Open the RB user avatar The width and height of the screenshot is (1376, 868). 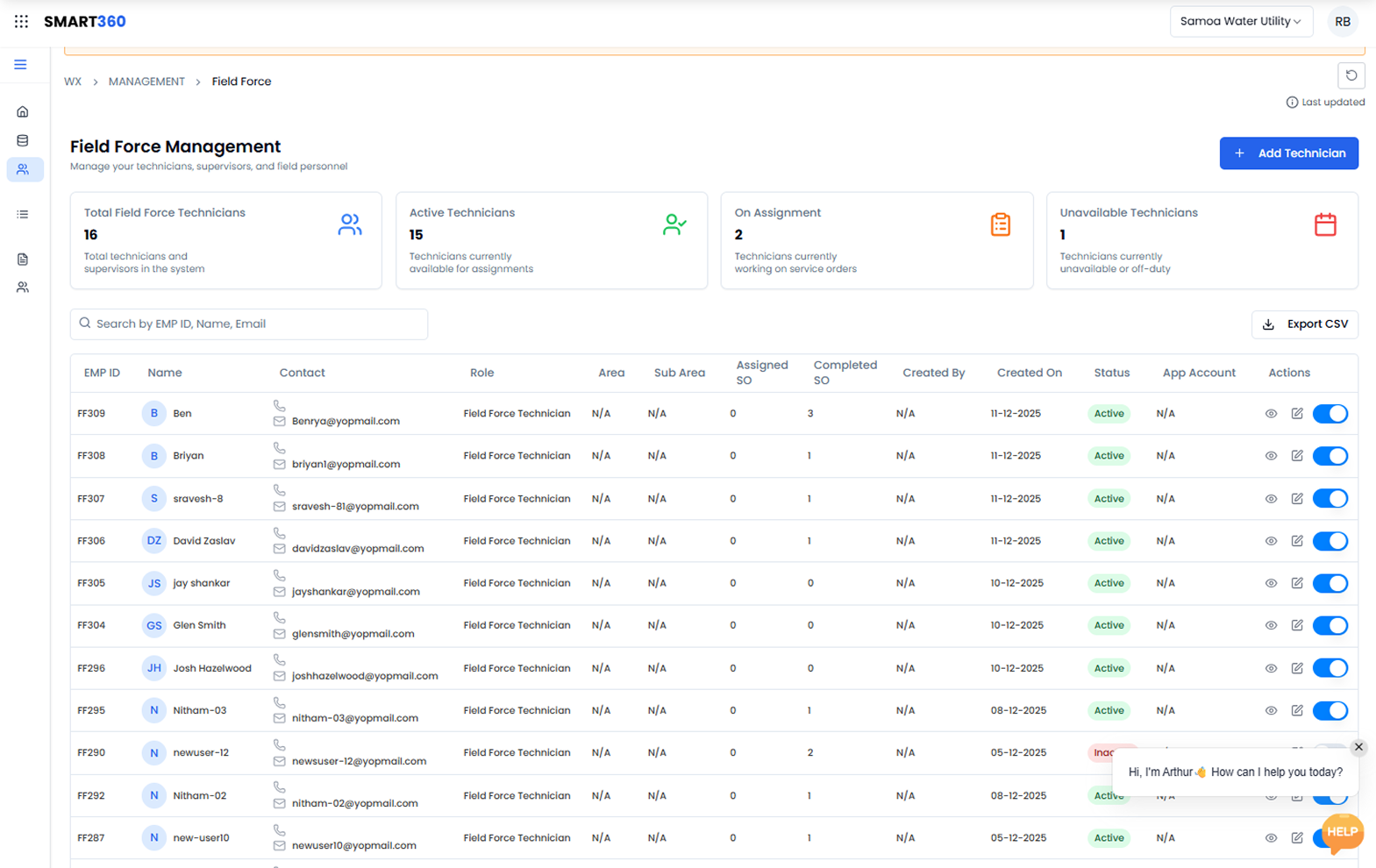click(x=1342, y=21)
